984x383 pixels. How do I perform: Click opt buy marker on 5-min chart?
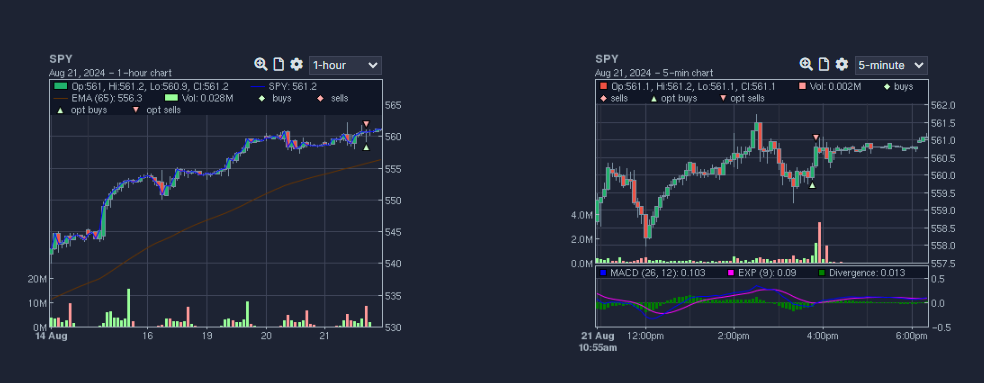812,185
